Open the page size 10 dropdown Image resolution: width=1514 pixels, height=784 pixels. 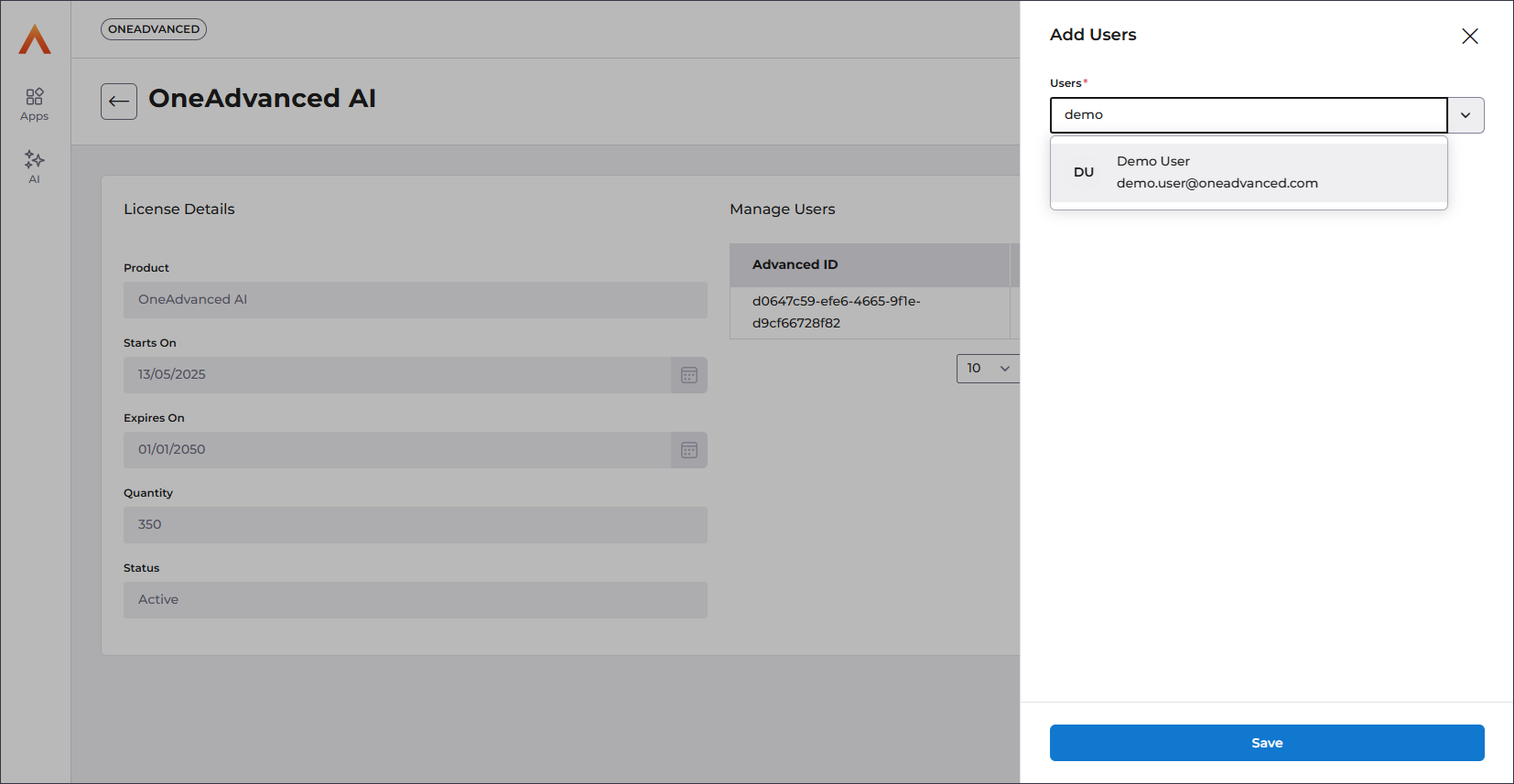click(988, 369)
